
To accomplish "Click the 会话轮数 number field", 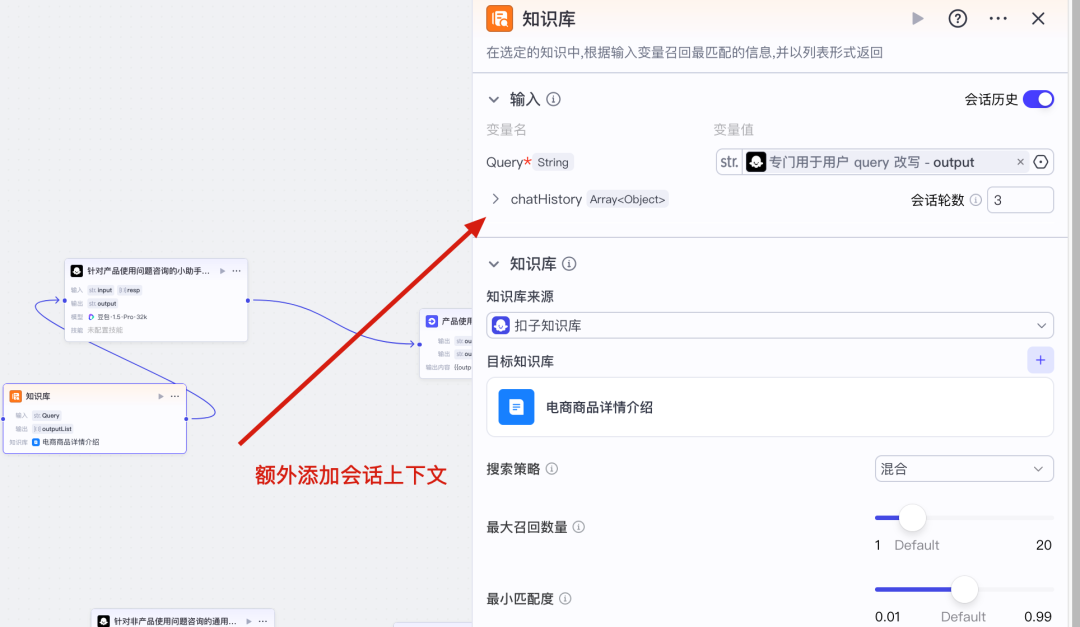I will coord(1020,200).
